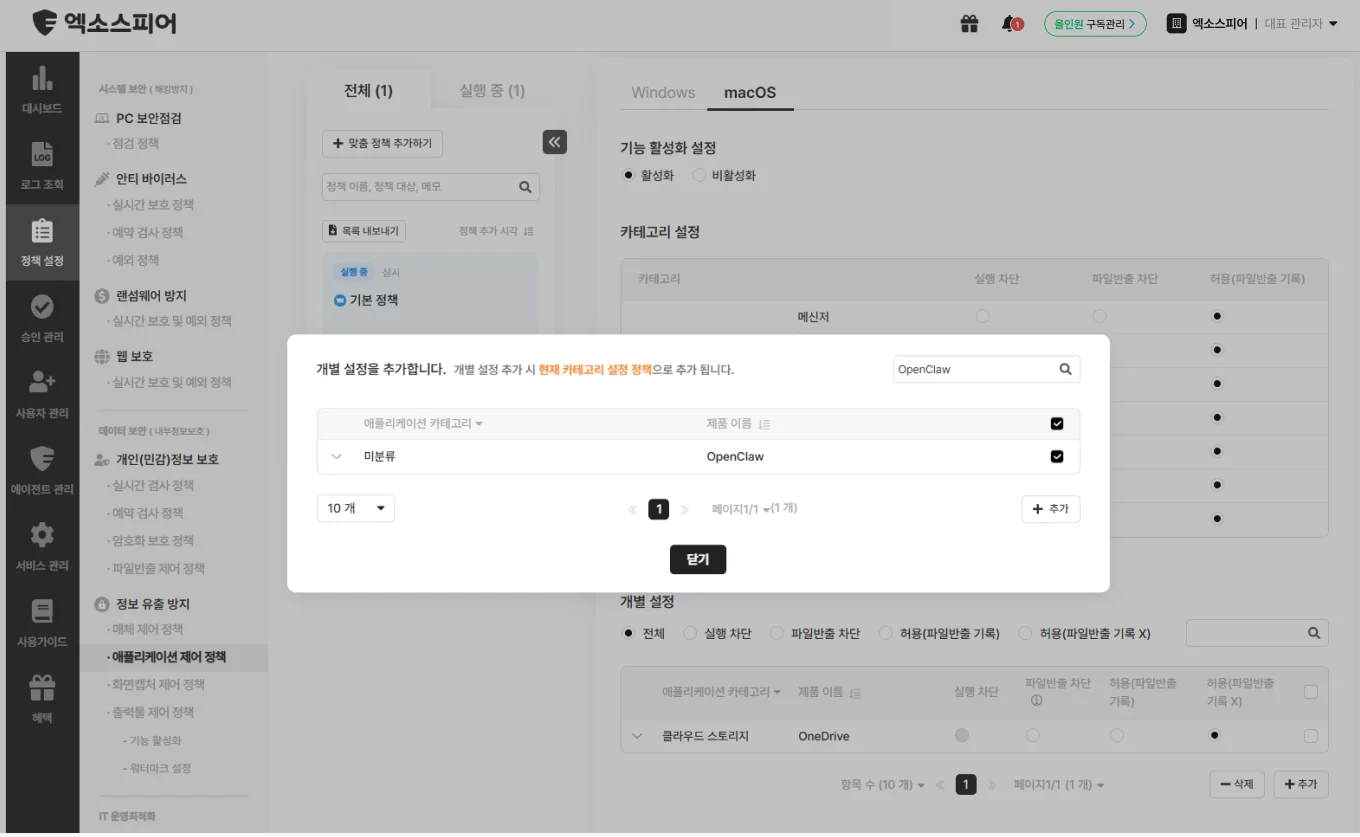Viewport: 1360px width, 837px height.
Task: Open the 10 개 page size dropdown
Action: click(x=355, y=508)
